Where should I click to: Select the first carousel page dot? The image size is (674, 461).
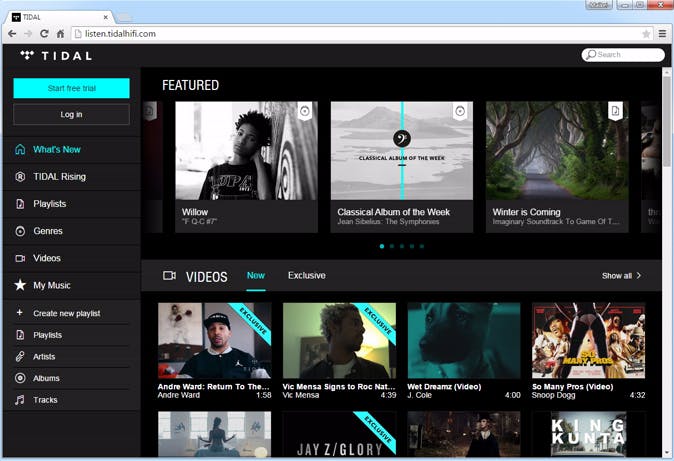click(x=382, y=246)
